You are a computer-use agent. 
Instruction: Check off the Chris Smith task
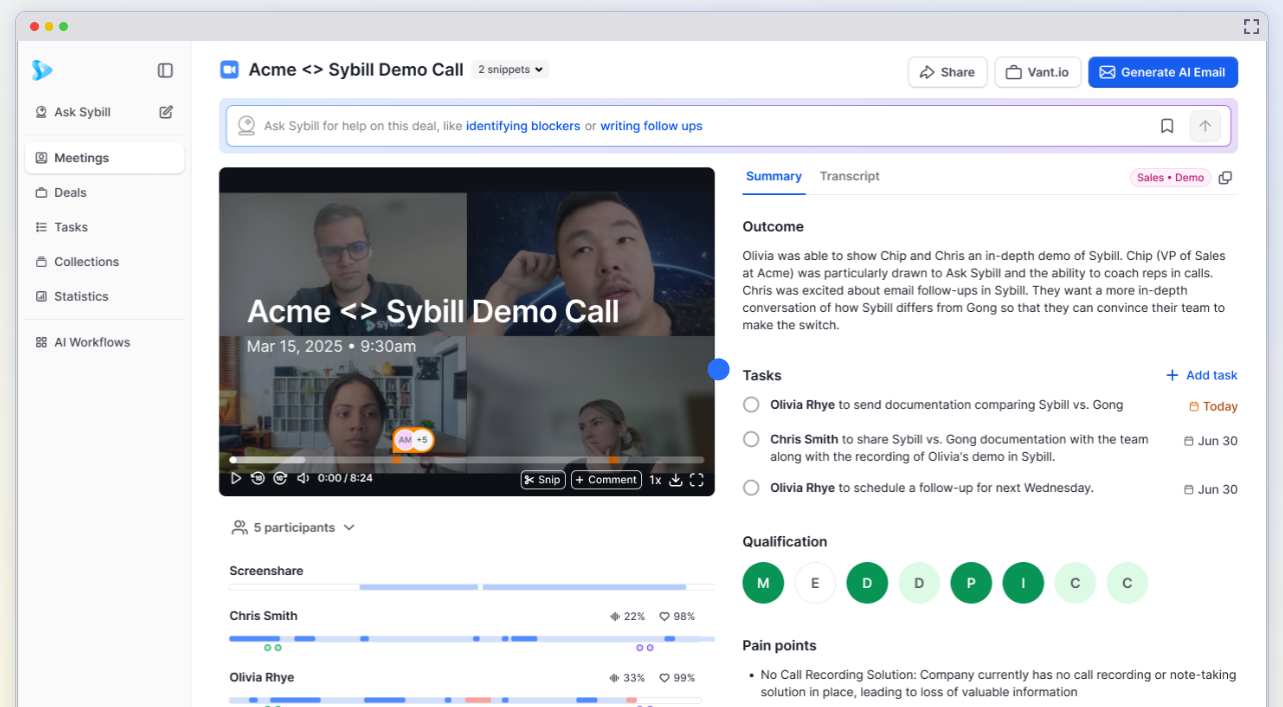751,439
